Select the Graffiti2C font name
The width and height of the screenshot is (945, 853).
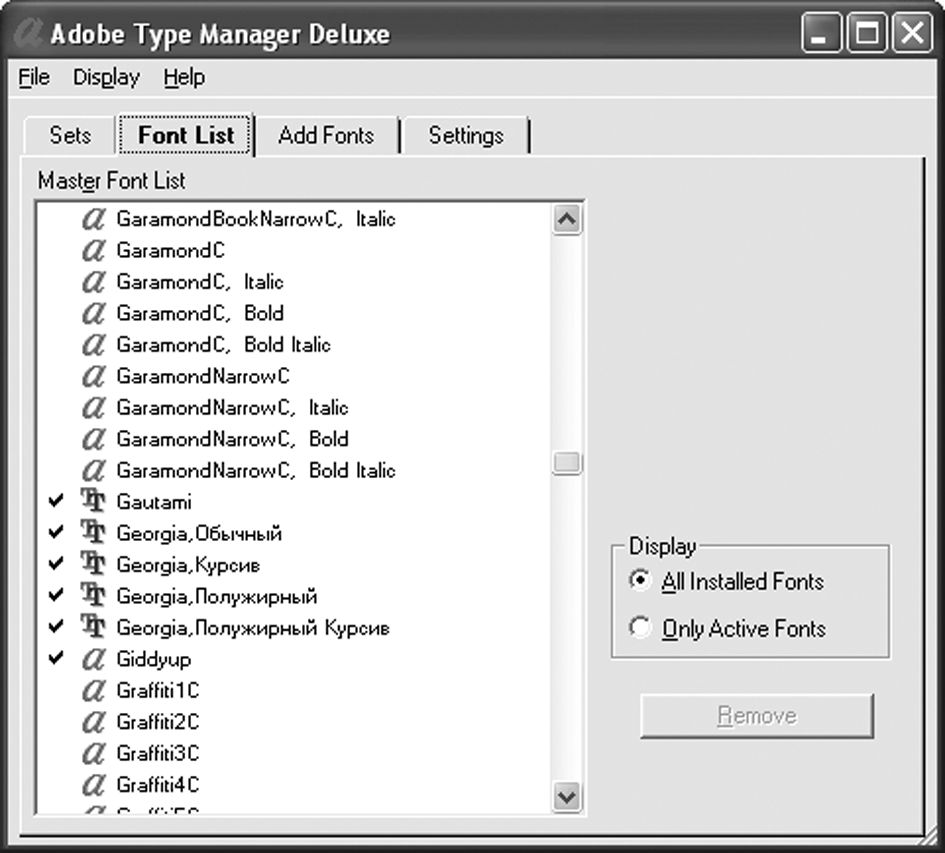click(158, 722)
